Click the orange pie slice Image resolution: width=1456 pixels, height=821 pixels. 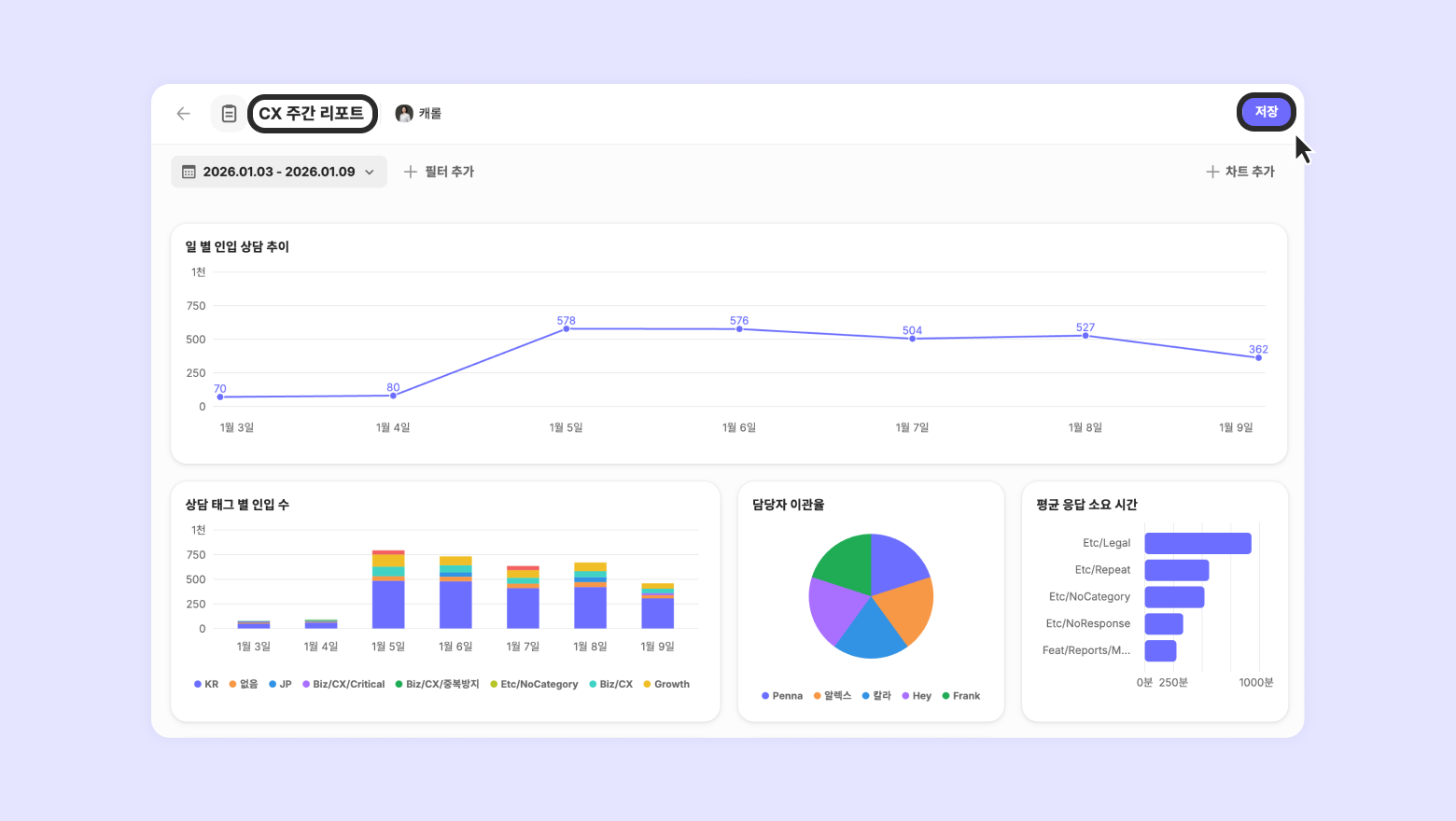905,611
